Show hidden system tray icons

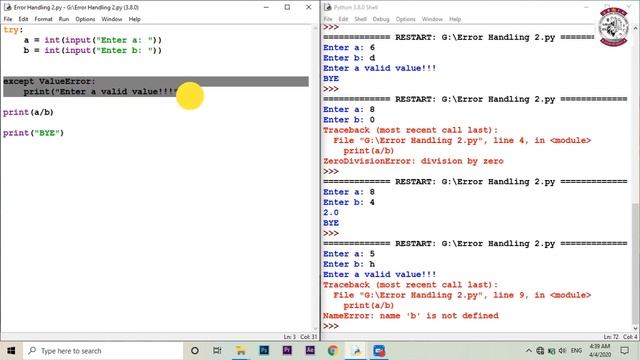point(529,351)
